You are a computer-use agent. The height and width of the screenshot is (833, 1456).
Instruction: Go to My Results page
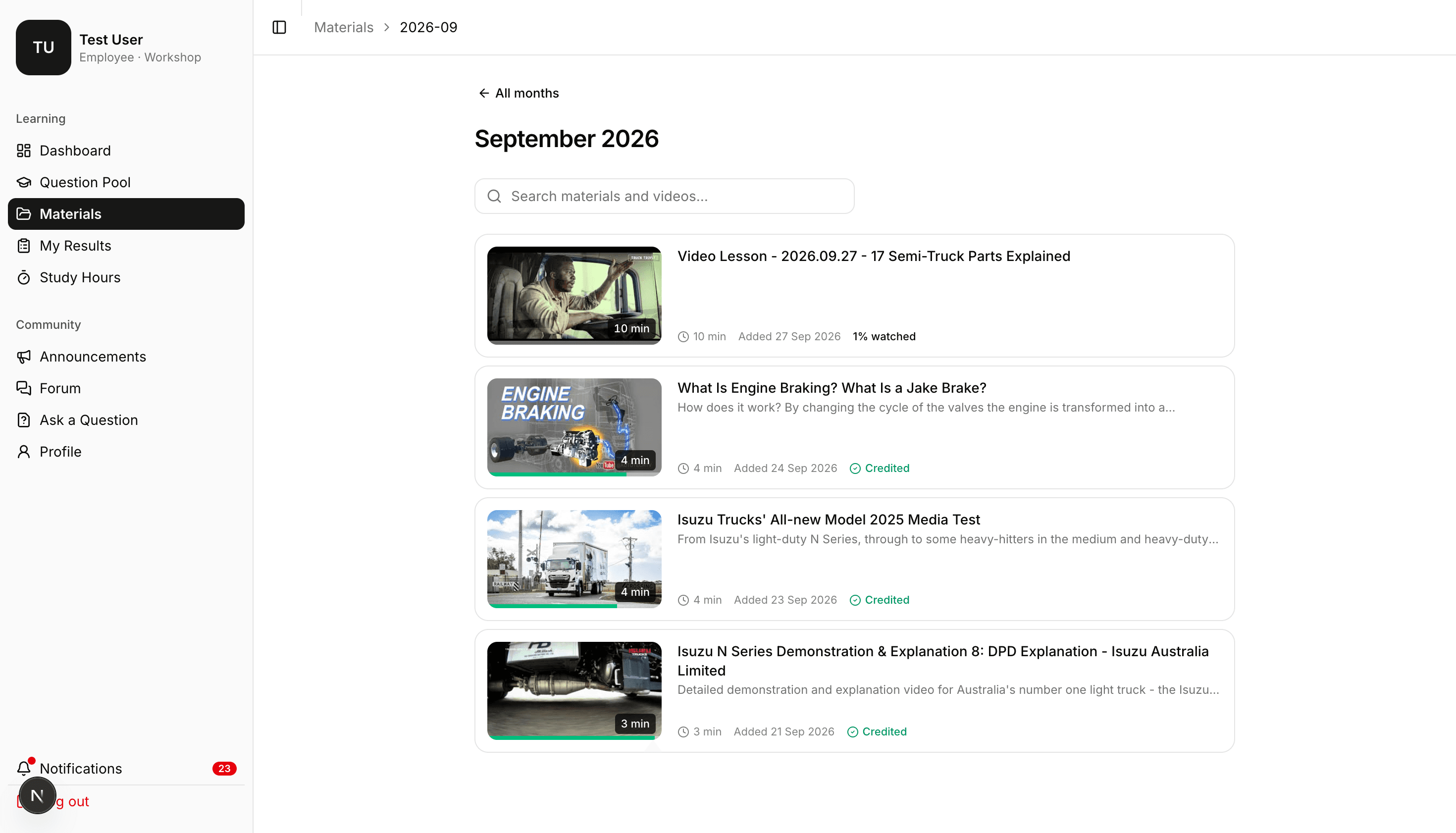point(126,246)
